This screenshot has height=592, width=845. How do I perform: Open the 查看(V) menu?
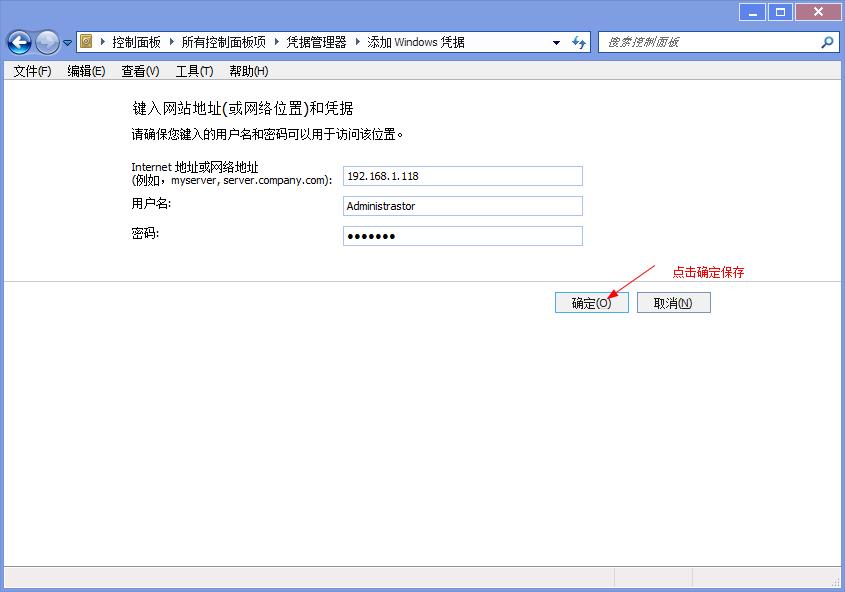(140, 71)
